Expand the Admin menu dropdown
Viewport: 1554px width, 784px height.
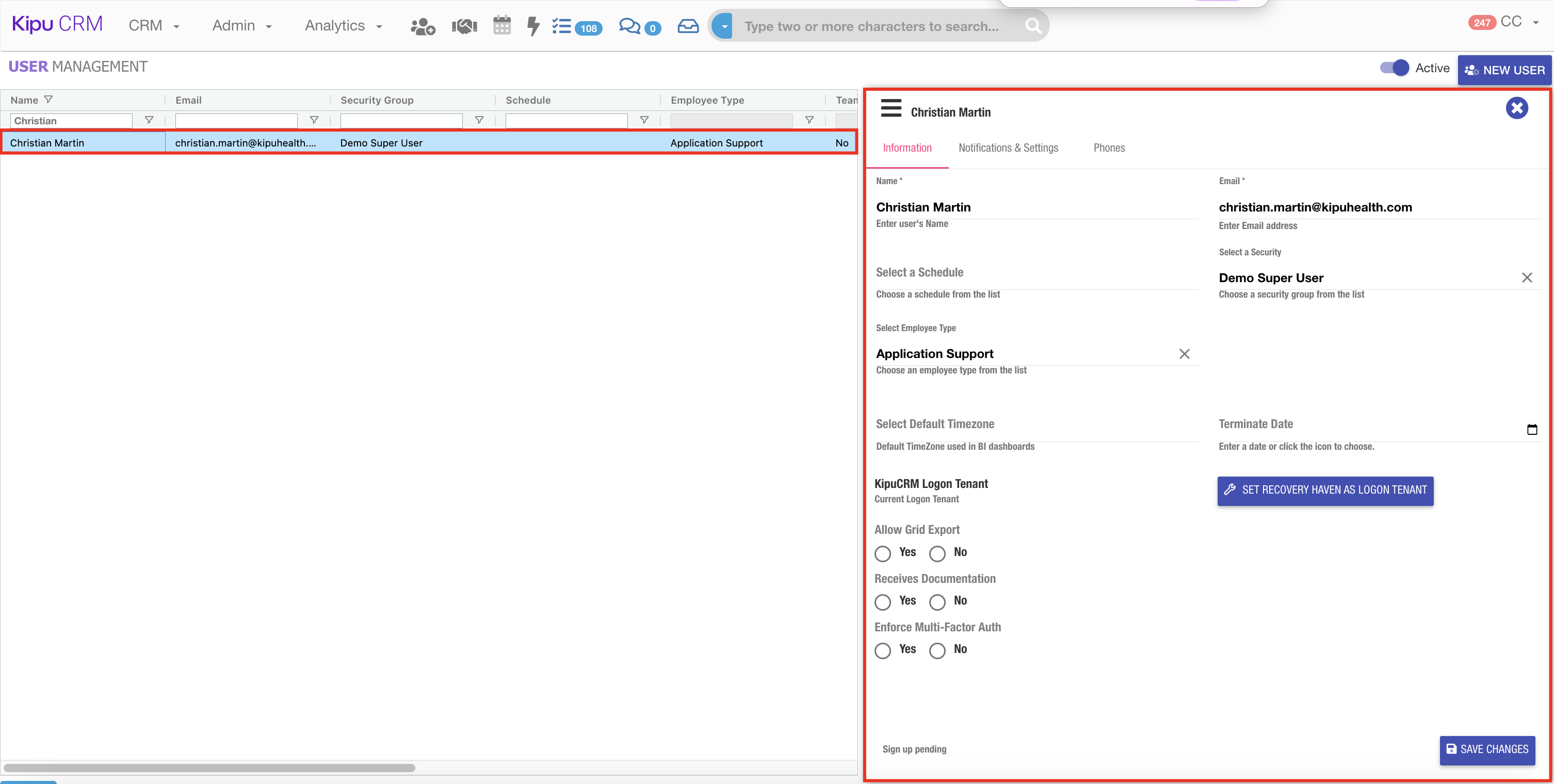[x=242, y=26]
